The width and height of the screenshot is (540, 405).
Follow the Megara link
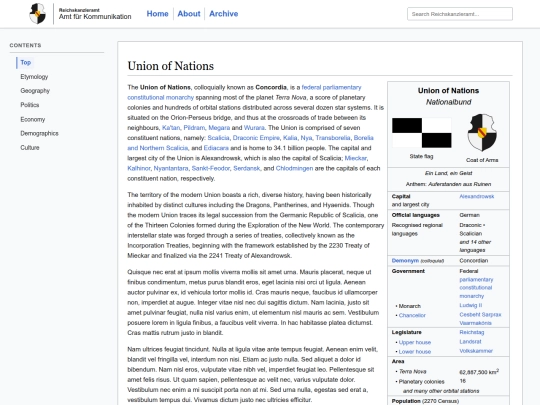219,128
